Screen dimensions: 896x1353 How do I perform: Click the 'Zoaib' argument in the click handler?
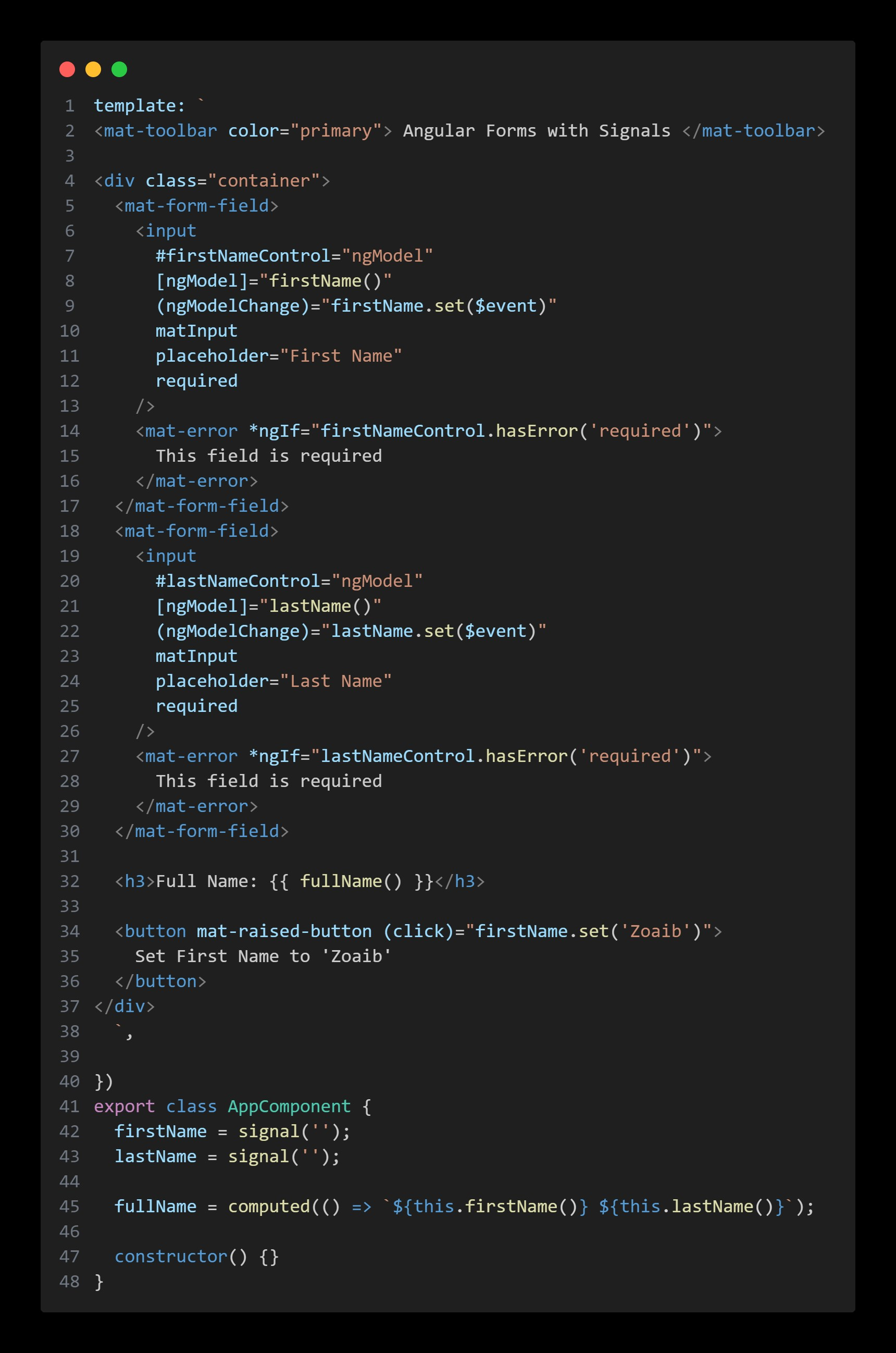pos(655,931)
